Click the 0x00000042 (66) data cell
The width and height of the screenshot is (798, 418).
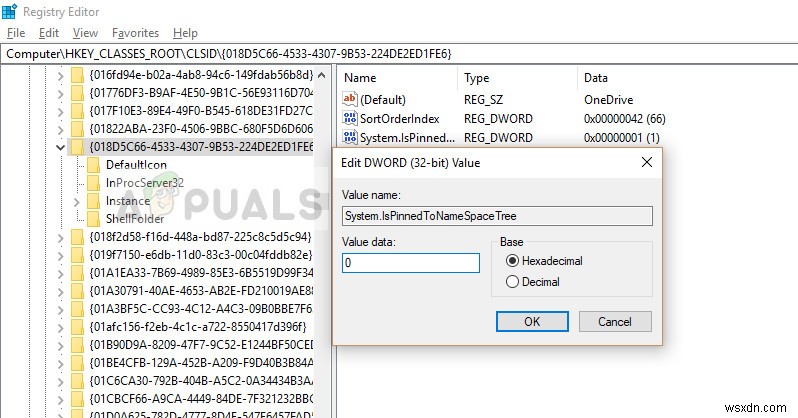(x=624, y=119)
